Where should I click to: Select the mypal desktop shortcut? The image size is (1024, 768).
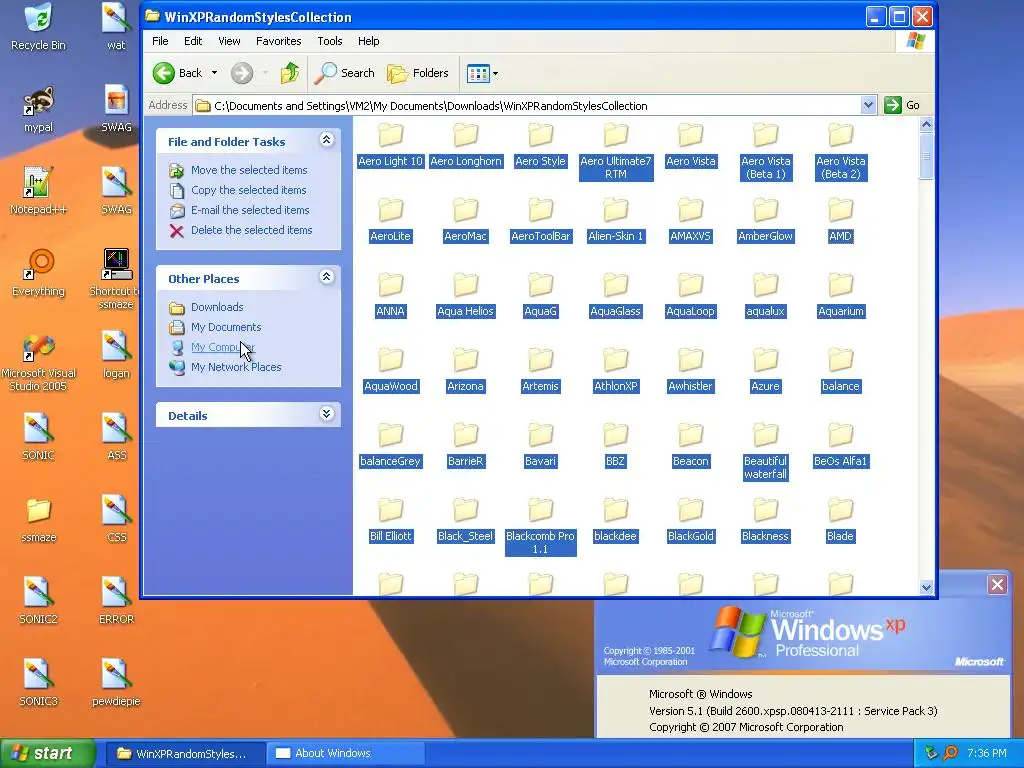(39, 110)
